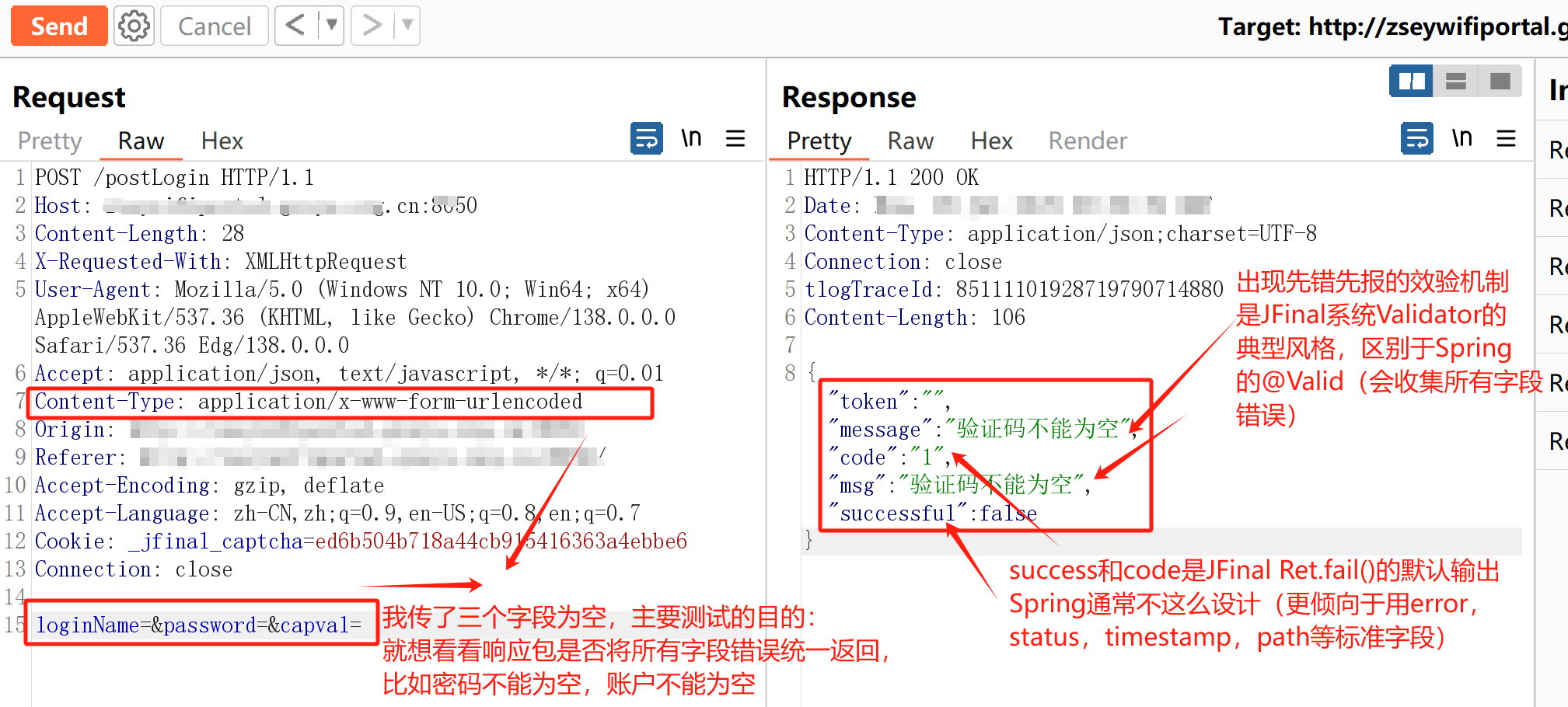The width and height of the screenshot is (1568, 707).
Task: Go to previous request with back arrow
Action: (x=296, y=26)
